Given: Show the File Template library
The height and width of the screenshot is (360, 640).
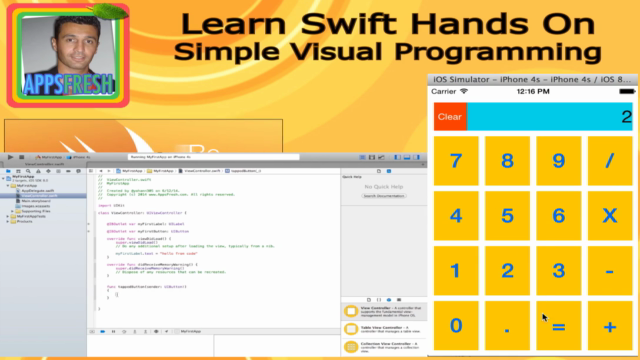Looking at the screenshot, I should (x=369, y=300).
